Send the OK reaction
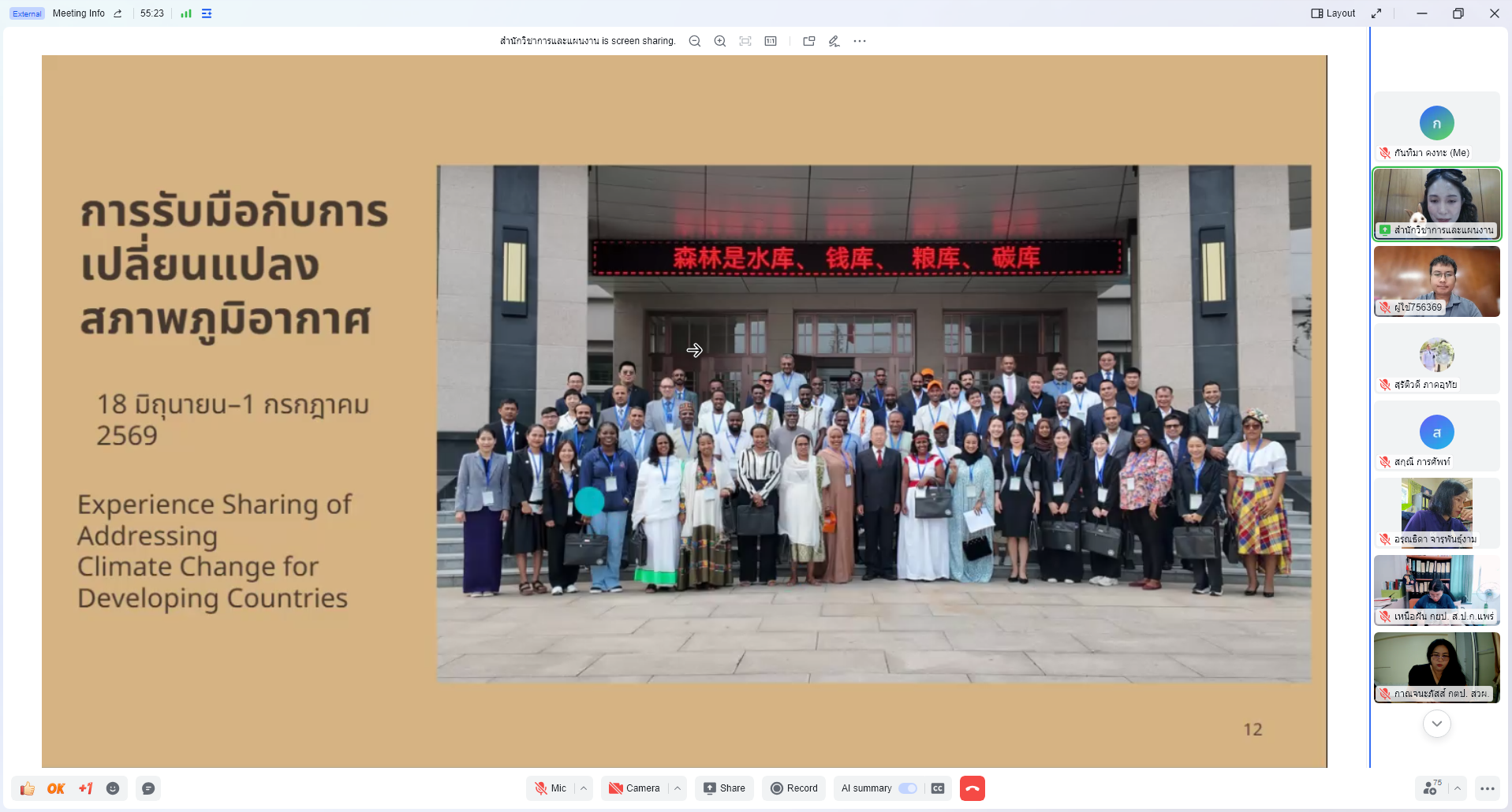Viewport: 1512px width, 812px height. (x=56, y=788)
